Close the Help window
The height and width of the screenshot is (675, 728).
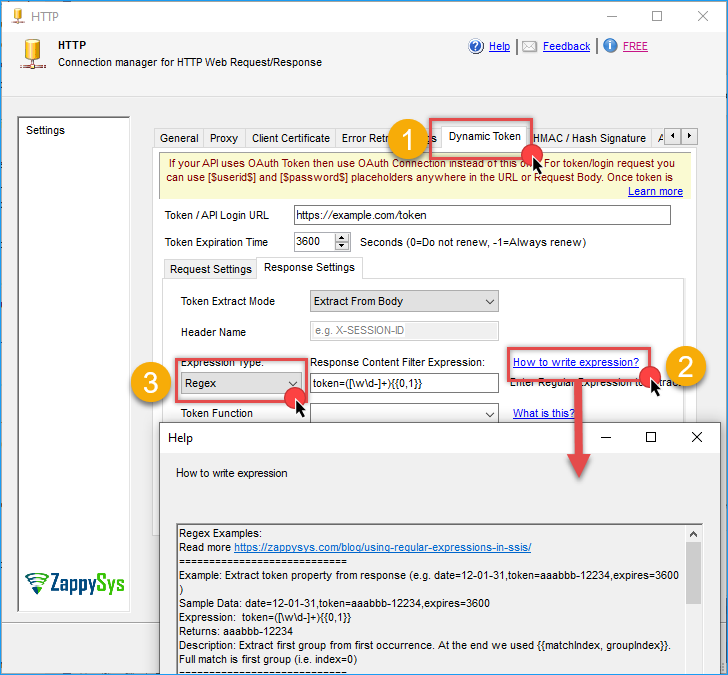[x=696, y=437]
